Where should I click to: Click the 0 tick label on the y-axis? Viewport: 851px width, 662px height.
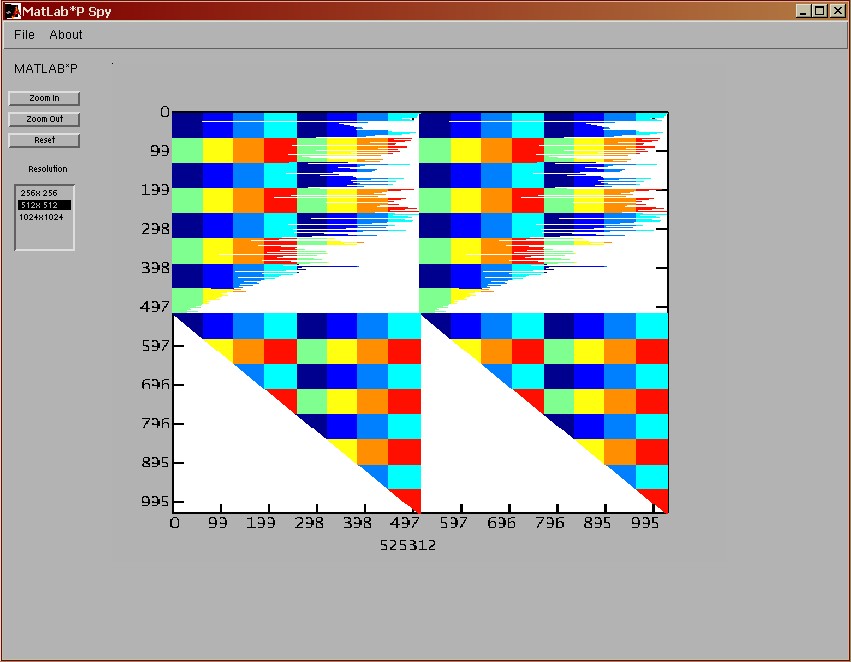[x=164, y=113]
